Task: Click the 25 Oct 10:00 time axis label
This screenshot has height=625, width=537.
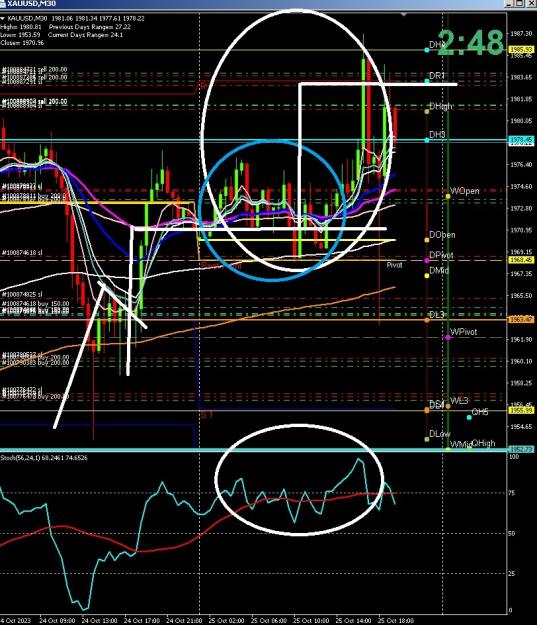Action: coord(311,621)
